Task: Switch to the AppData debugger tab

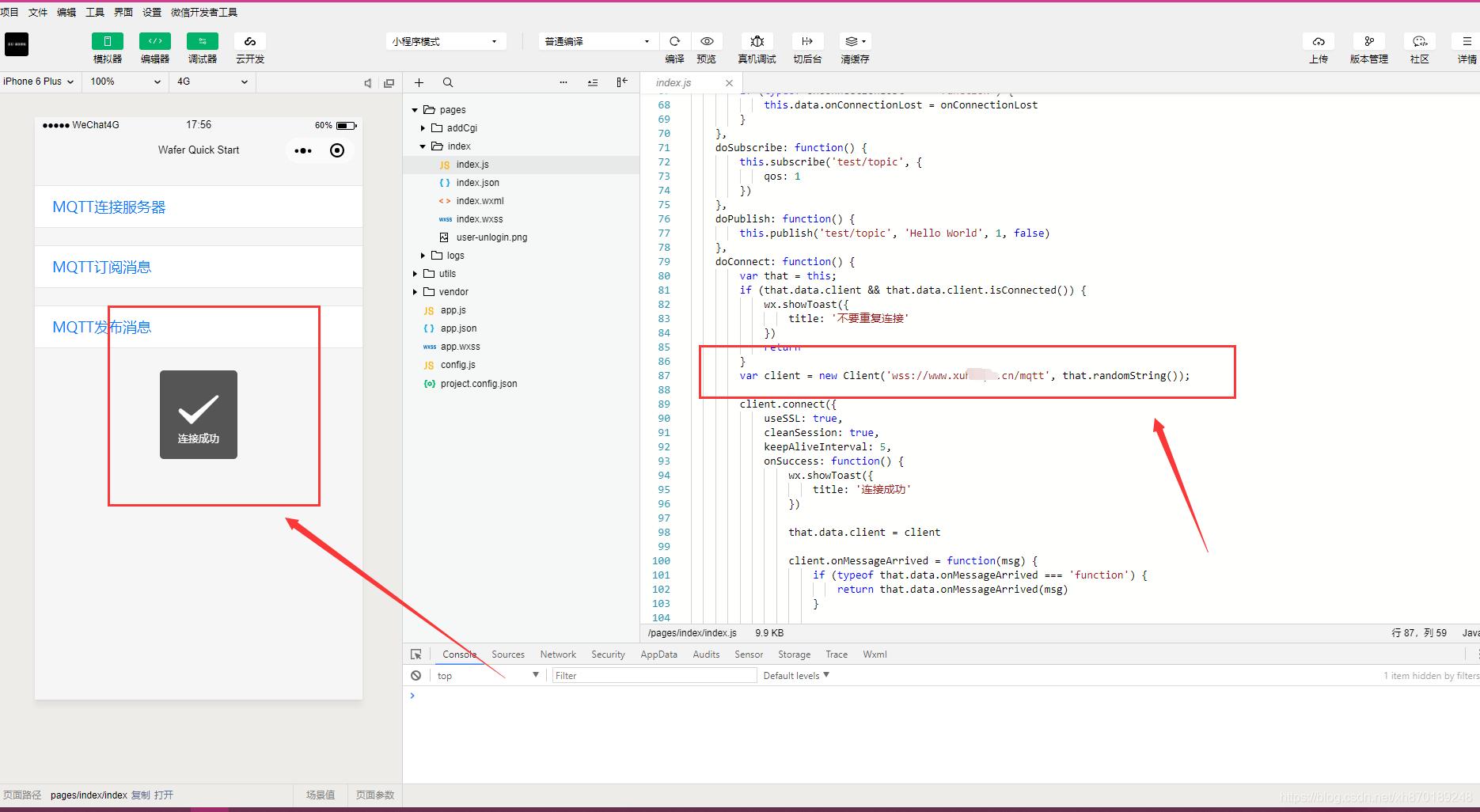Action: (x=659, y=655)
